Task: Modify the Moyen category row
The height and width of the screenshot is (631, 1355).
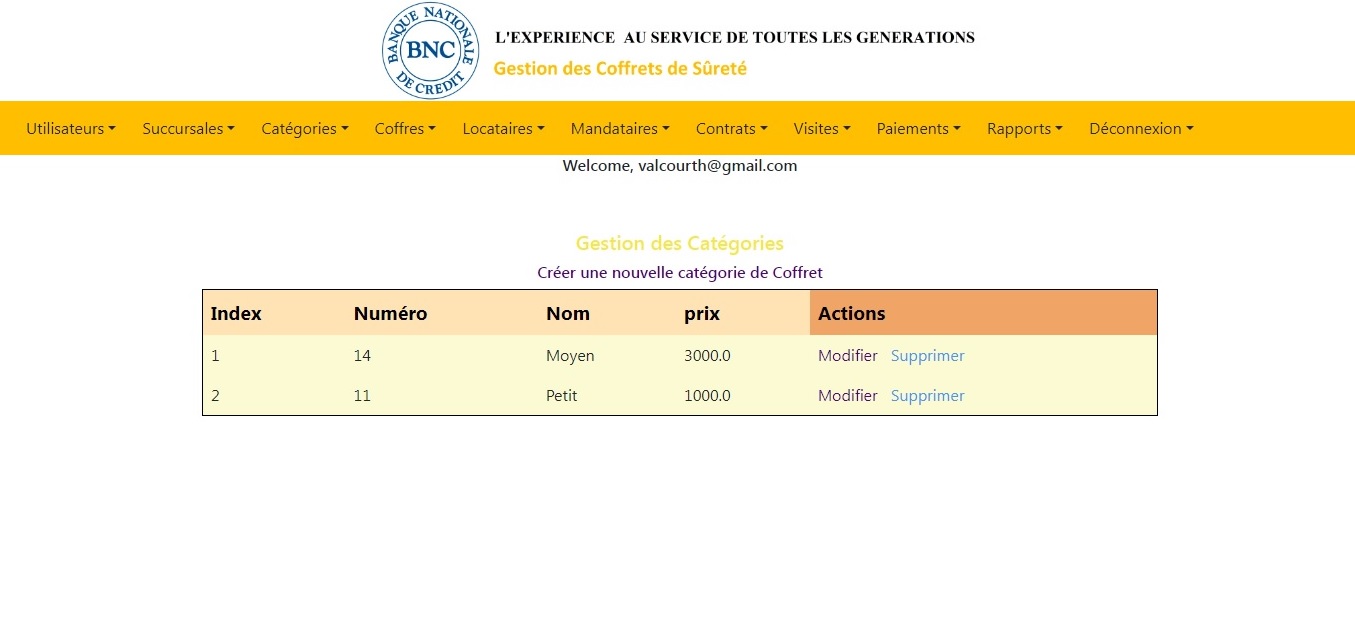Action: (847, 356)
